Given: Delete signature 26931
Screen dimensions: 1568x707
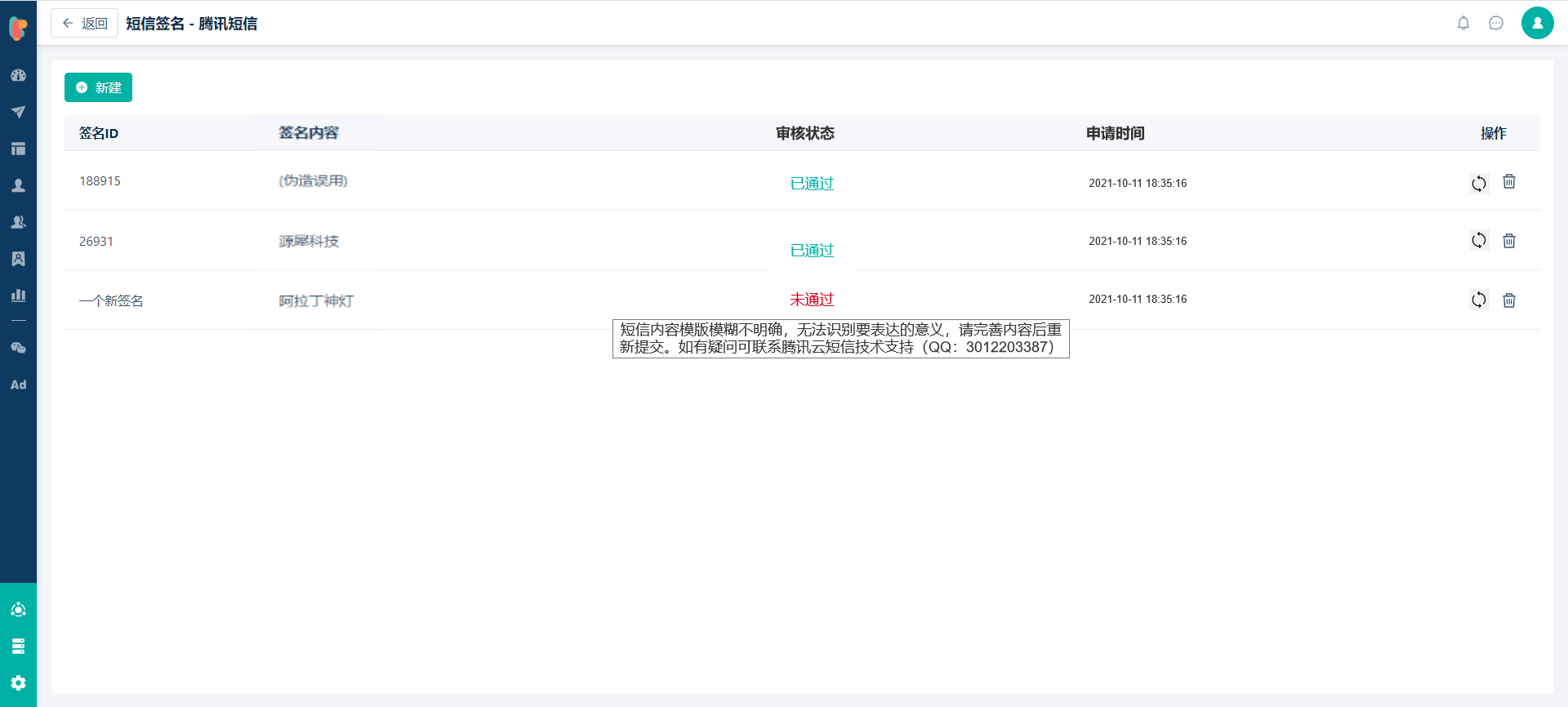Looking at the screenshot, I should pos(1509,241).
